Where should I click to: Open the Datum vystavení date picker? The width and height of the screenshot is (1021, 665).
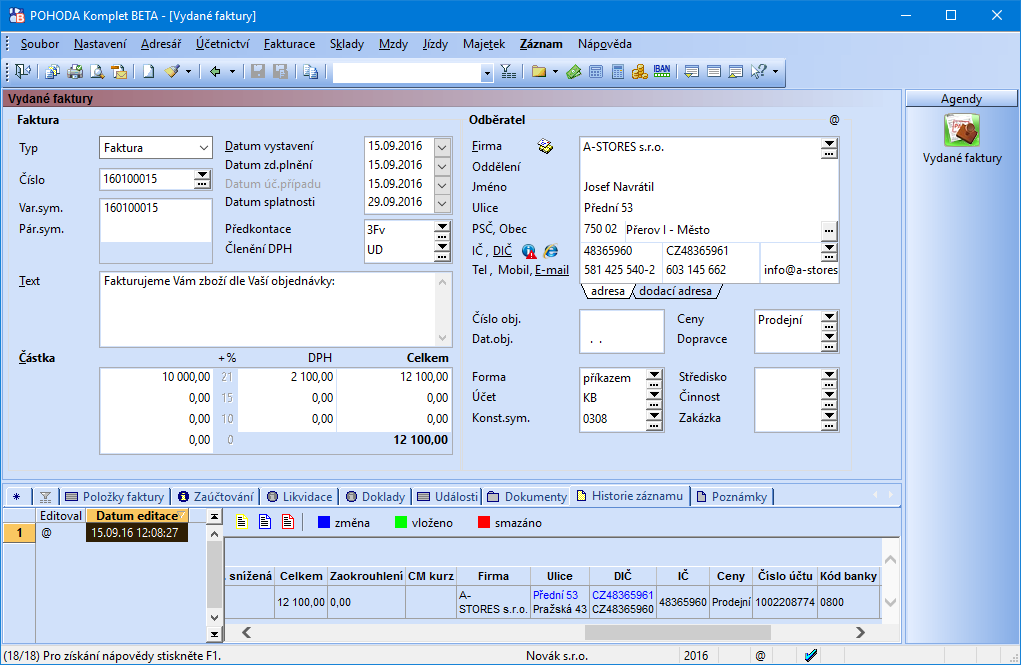point(442,147)
